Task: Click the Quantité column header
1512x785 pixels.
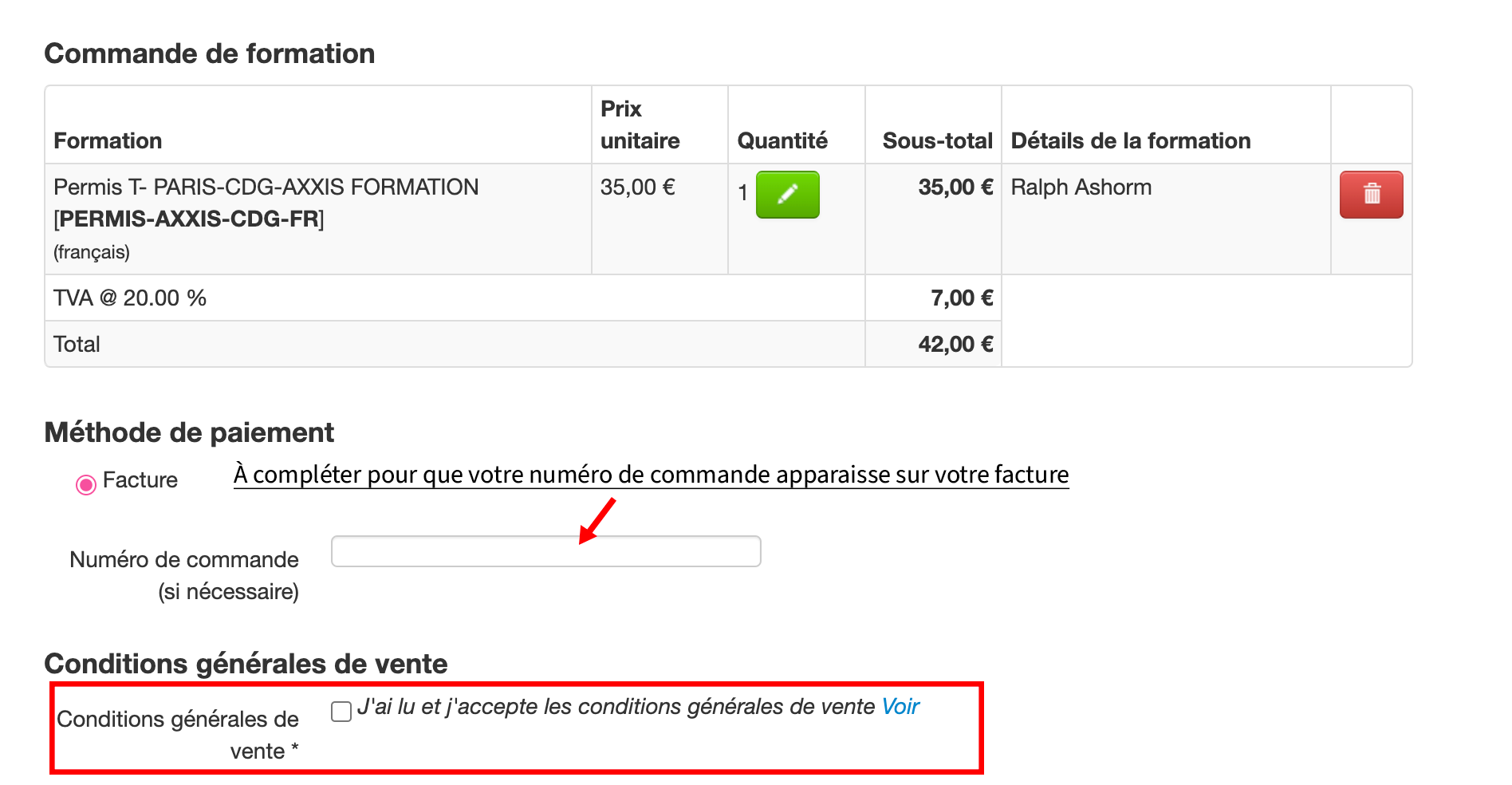Action: click(x=782, y=140)
